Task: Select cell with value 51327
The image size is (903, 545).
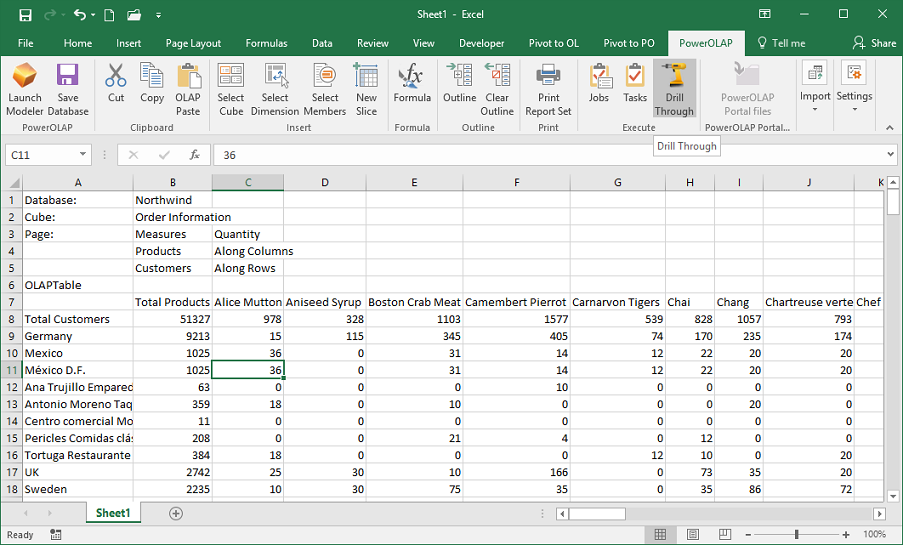Action: point(173,319)
